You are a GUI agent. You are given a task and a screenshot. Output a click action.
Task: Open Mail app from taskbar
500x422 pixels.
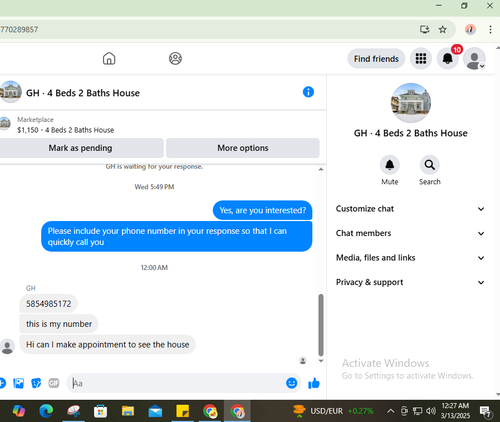(x=155, y=412)
